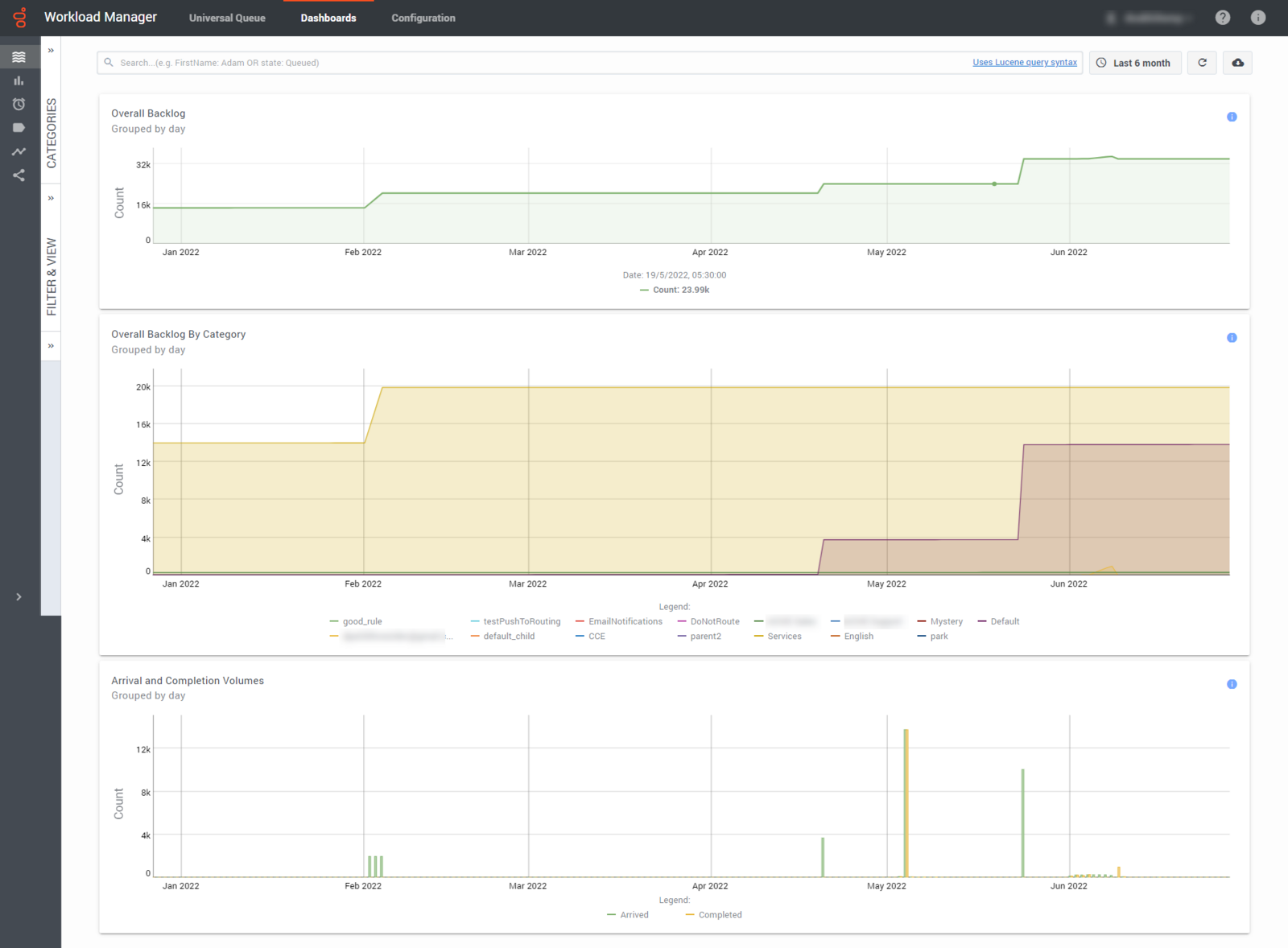Open the share sidebar icon
Screen dimensions: 1288x948
pyautogui.click(x=19, y=175)
